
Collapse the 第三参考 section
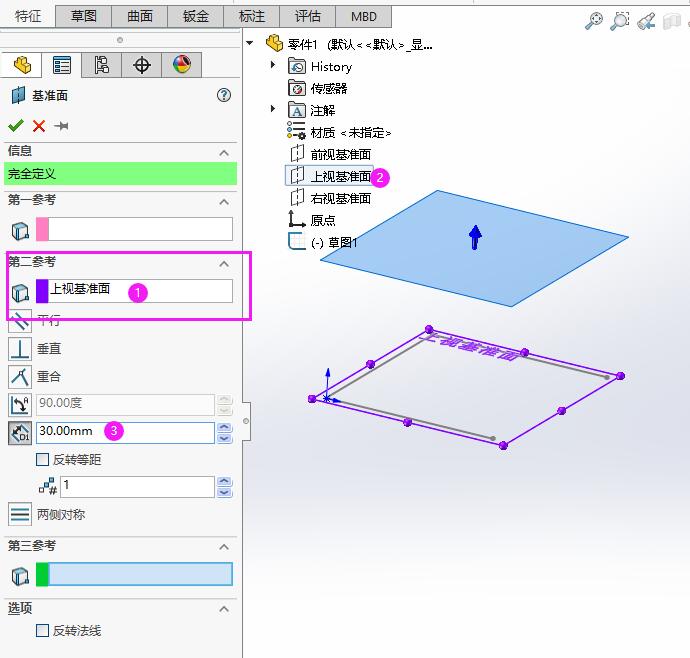[x=224, y=547]
